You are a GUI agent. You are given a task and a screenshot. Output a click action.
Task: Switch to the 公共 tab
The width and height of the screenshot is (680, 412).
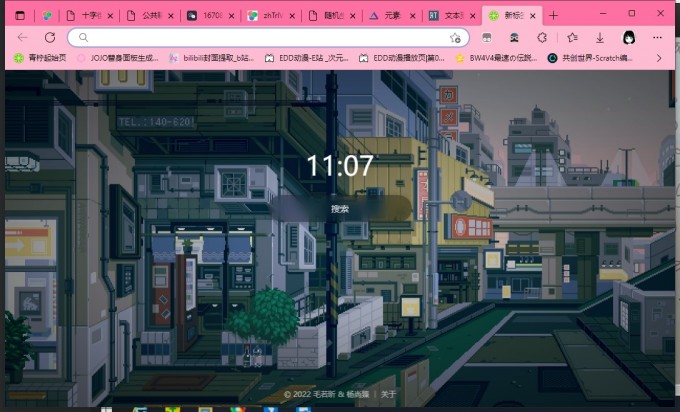click(x=145, y=16)
